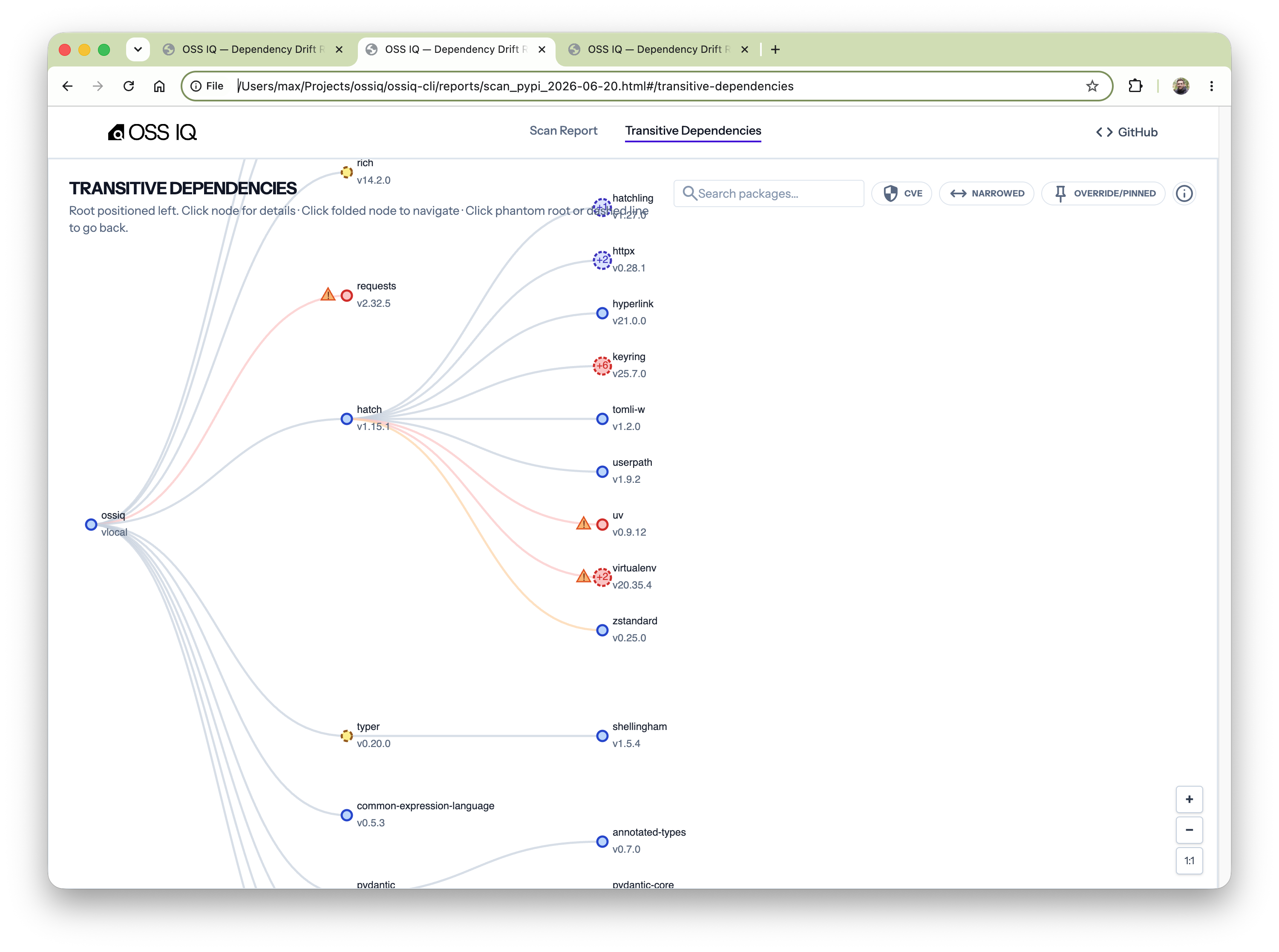The height and width of the screenshot is (952, 1279).
Task: Select the common-expression-language node
Action: [346, 815]
